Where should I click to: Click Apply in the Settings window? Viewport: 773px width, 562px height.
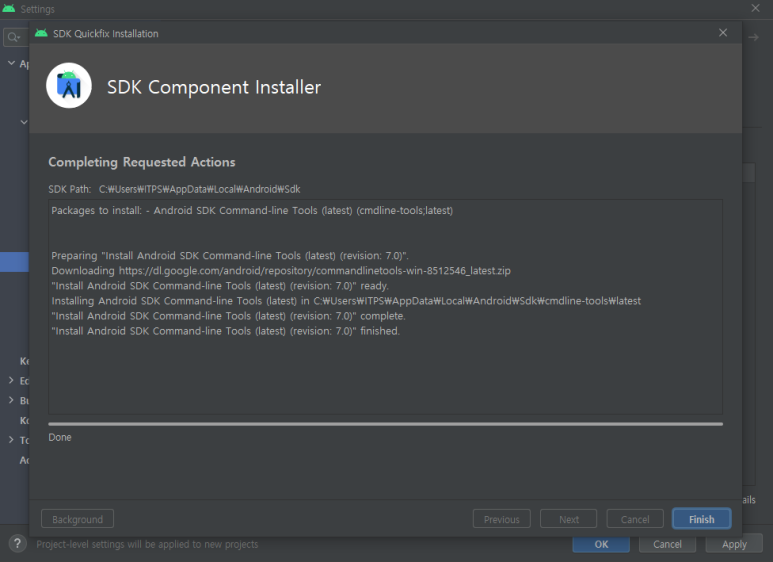tap(734, 544)
